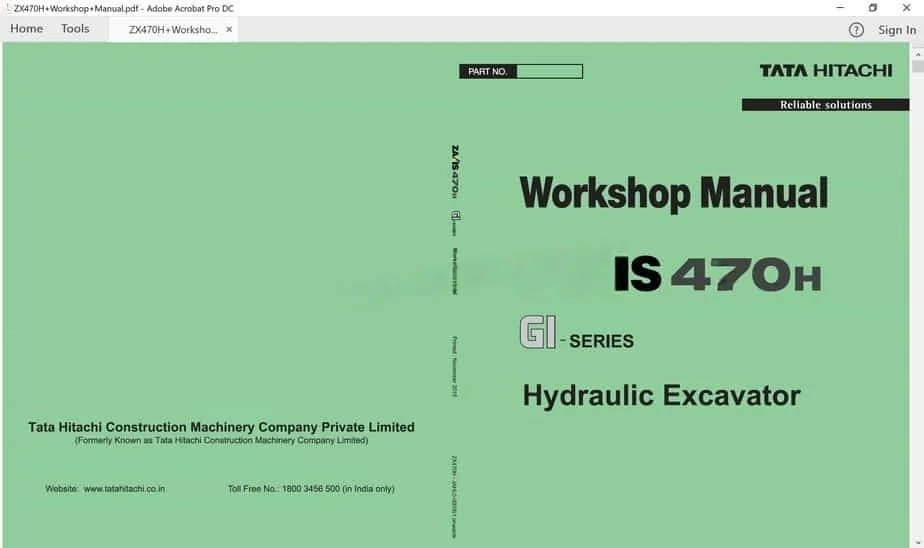Click the vertical scrollbar up arrow
The height and width of the screenshot is (548, 924).
tap(918, 54)
